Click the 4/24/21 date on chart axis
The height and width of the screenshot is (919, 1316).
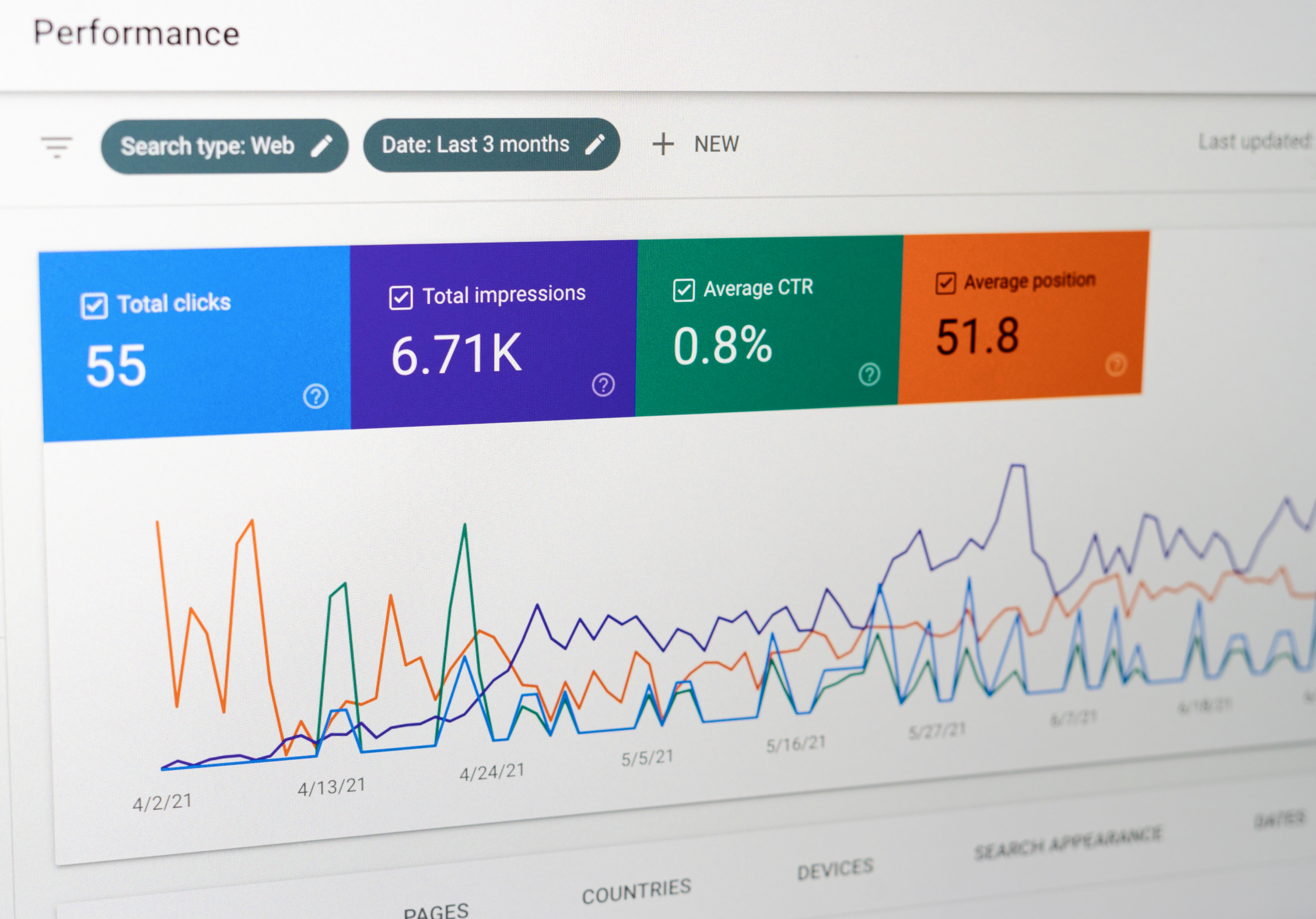(492, 772)
